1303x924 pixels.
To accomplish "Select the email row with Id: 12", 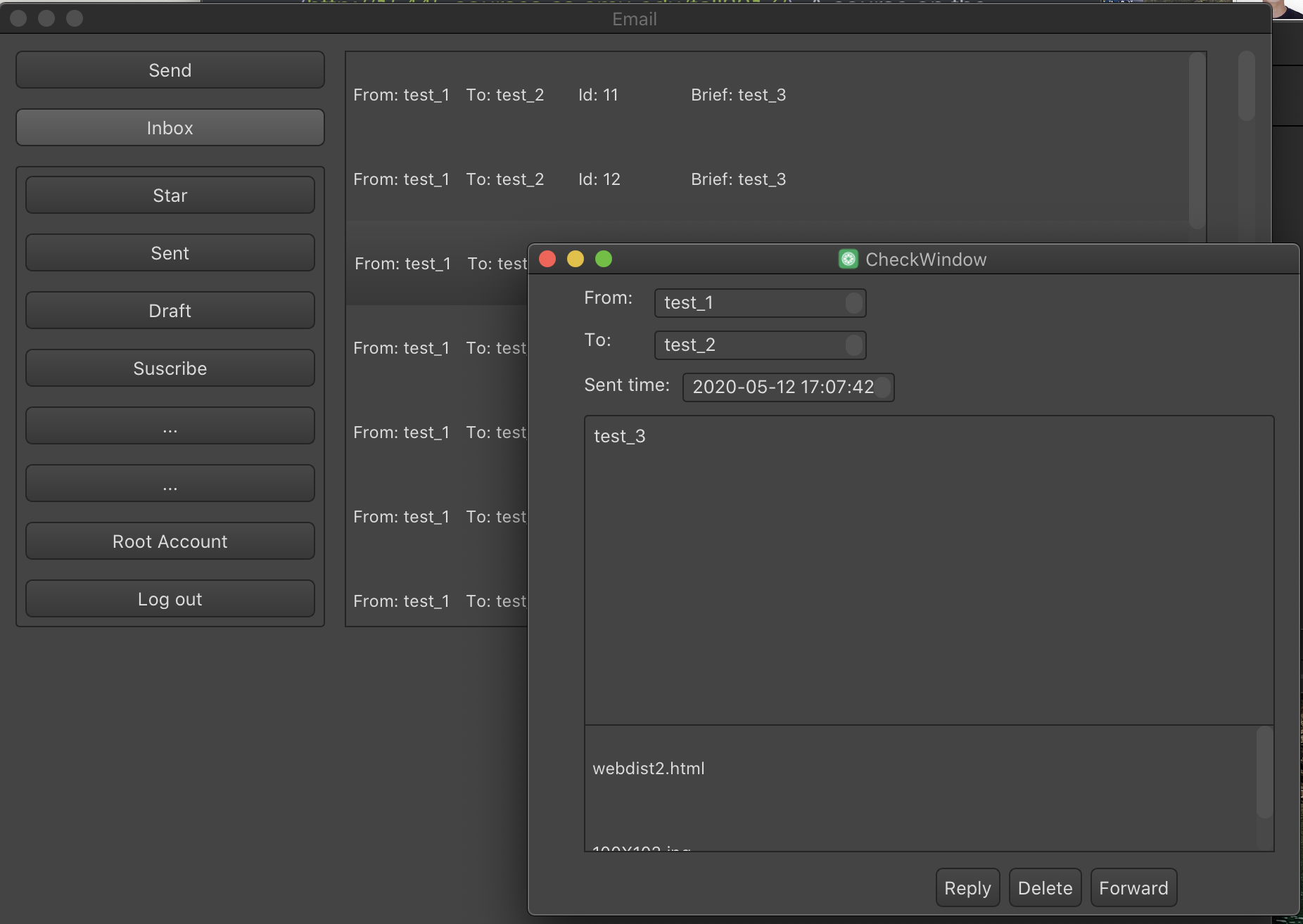I will click(x=767, y=179).
